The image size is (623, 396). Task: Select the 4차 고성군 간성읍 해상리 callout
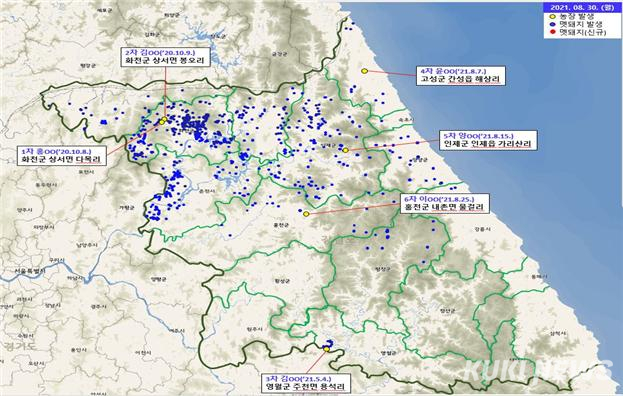pyautogui.click(x=461, y=75)
